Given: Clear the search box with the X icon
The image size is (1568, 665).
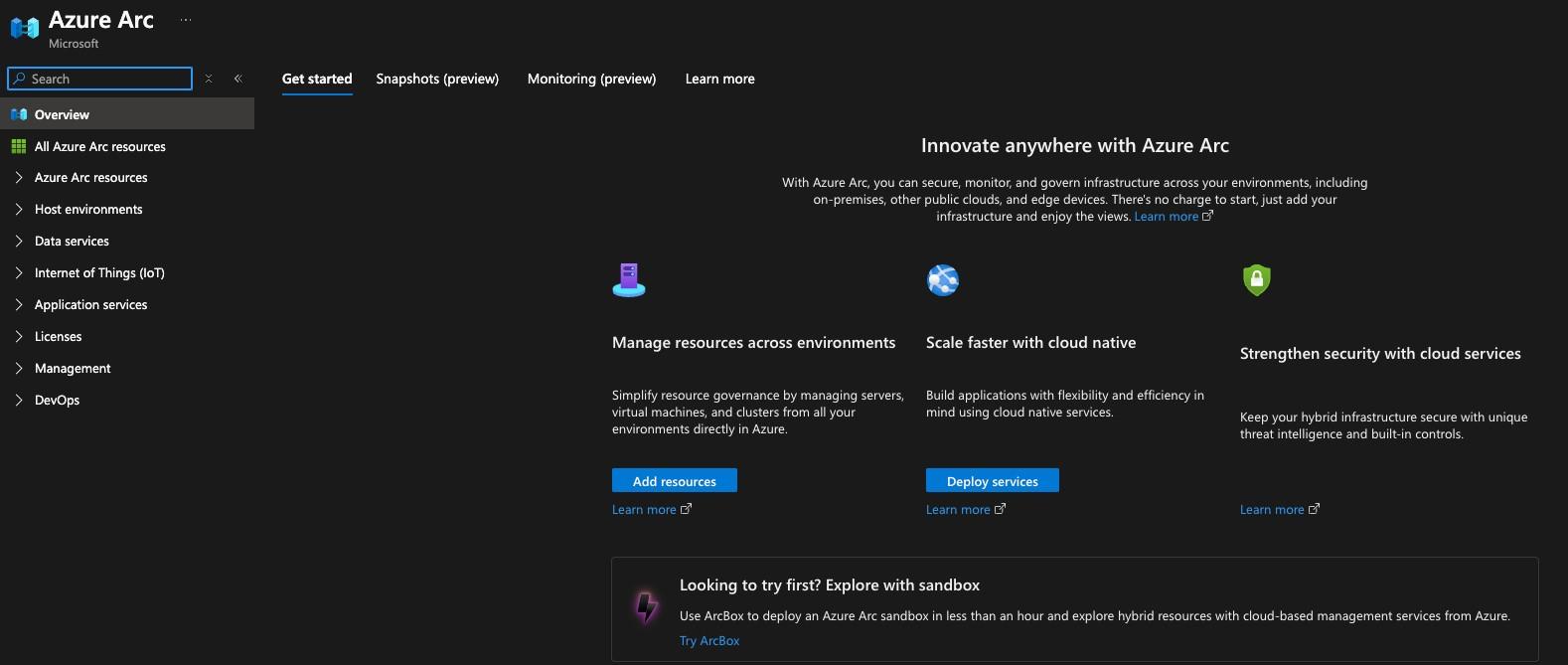Looking at the screenshot, I should tap(209, 79).
